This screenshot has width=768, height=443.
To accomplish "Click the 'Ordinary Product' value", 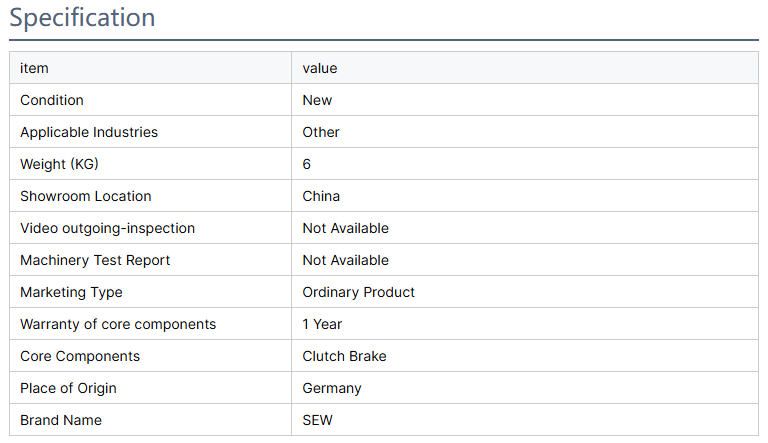I will (358, 292).
